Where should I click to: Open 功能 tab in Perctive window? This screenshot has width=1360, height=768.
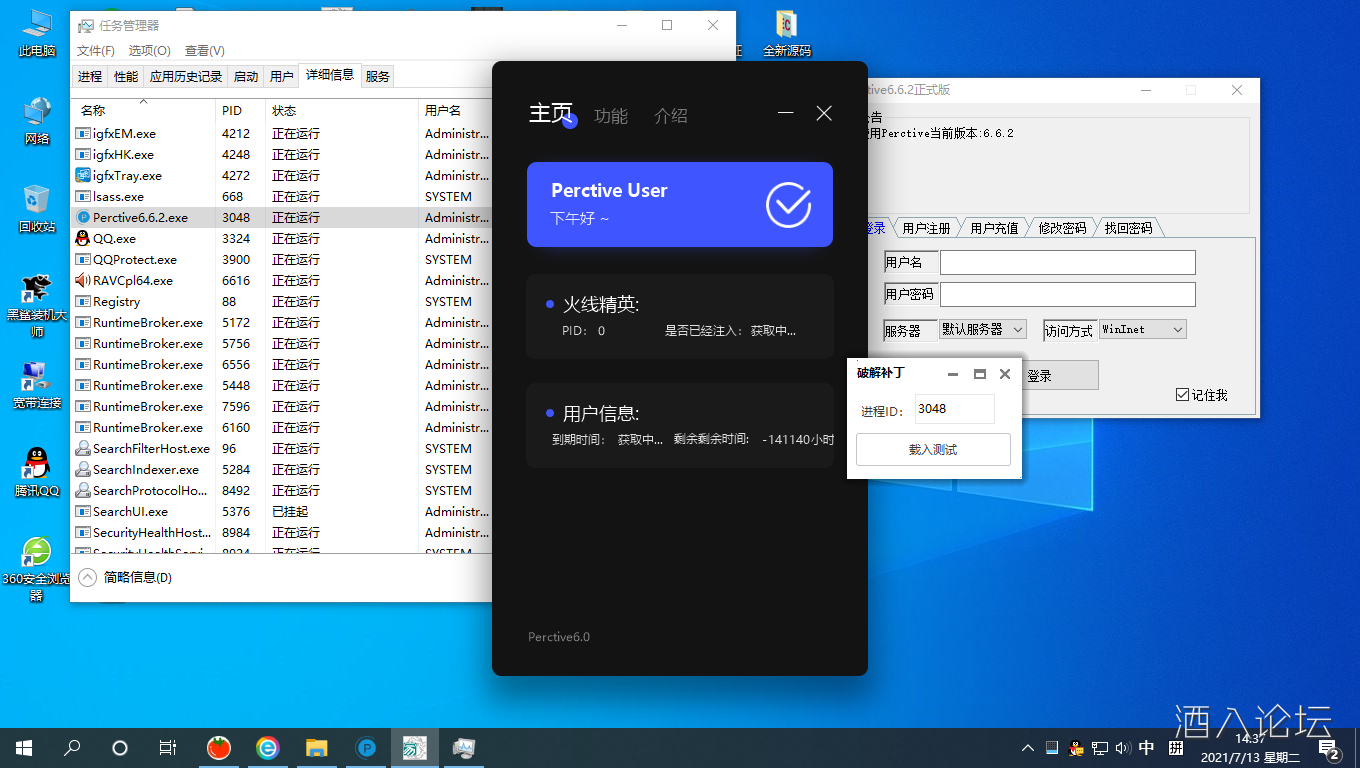coord(611,116)
